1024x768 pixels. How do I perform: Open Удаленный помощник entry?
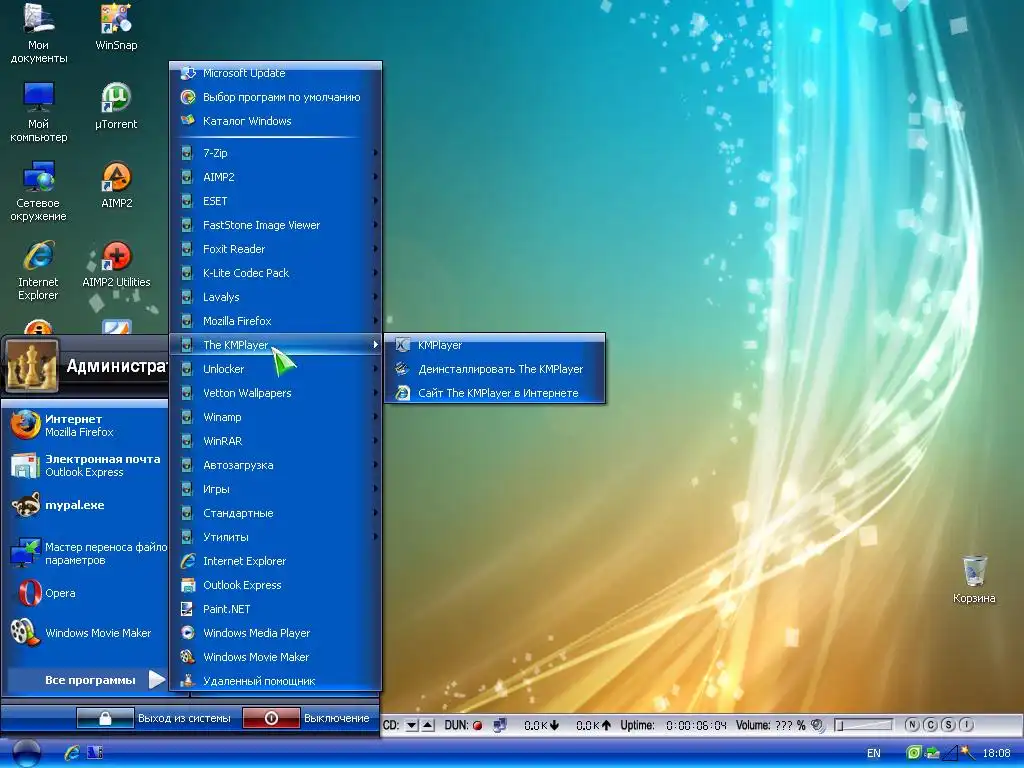[x=276, y=680]
